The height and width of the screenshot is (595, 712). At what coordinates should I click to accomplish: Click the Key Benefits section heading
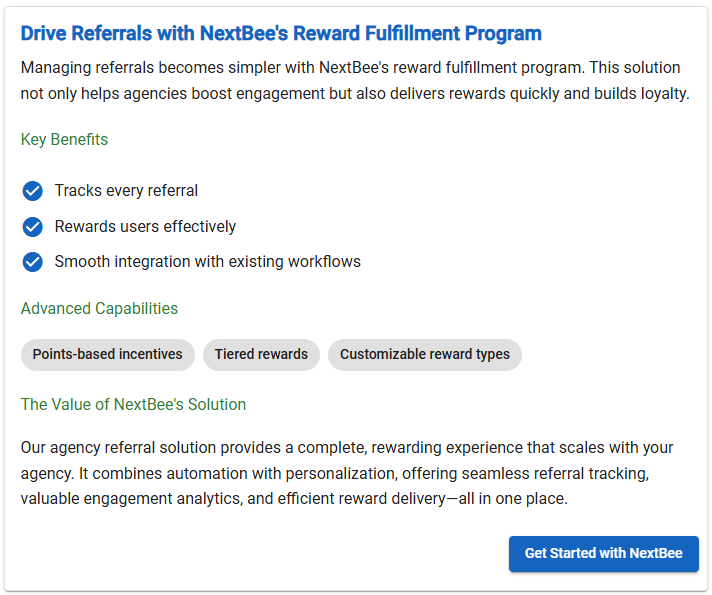pos(64,139)
